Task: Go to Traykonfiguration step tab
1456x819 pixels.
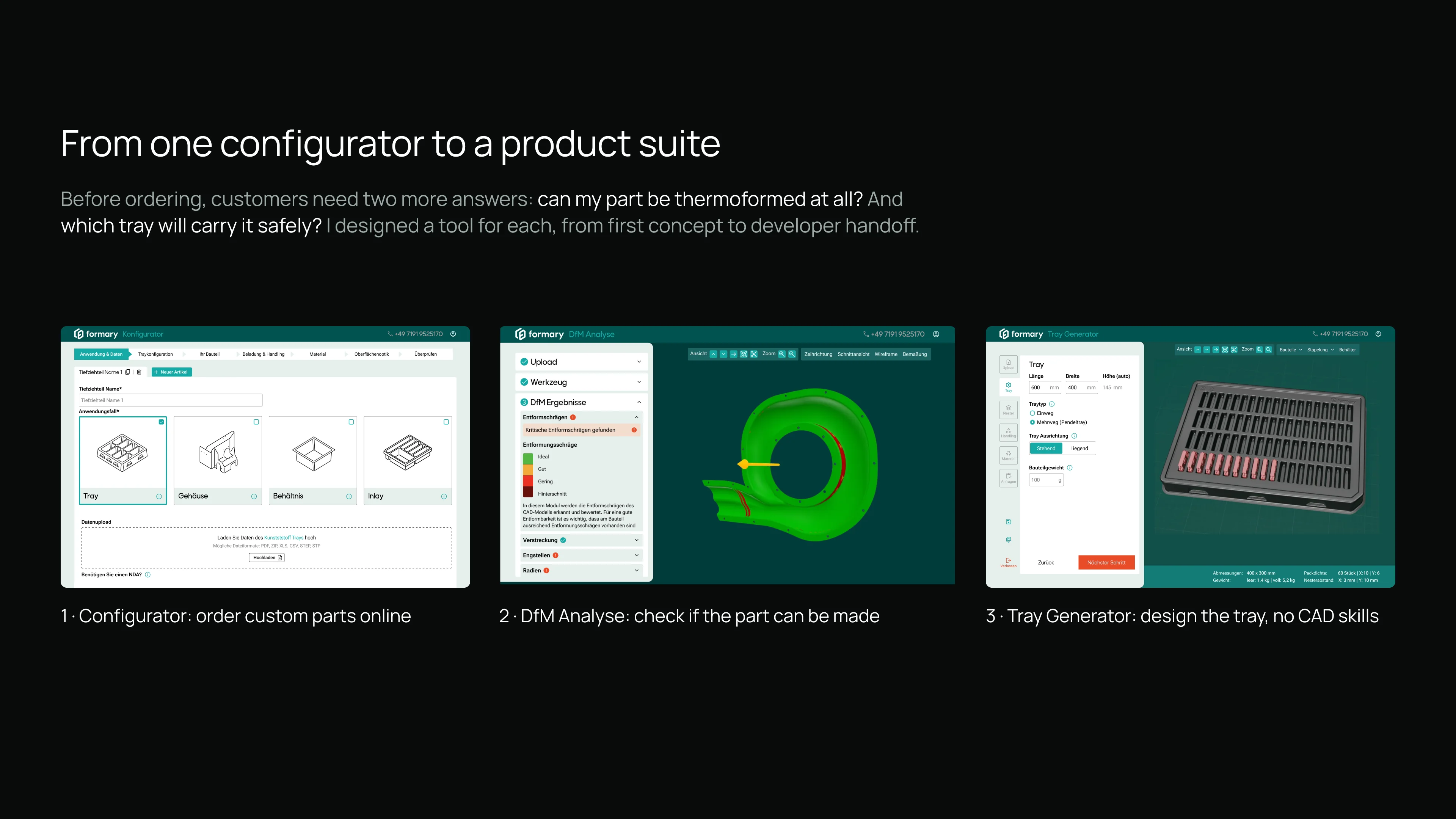Action: click(x=155, y=355)
